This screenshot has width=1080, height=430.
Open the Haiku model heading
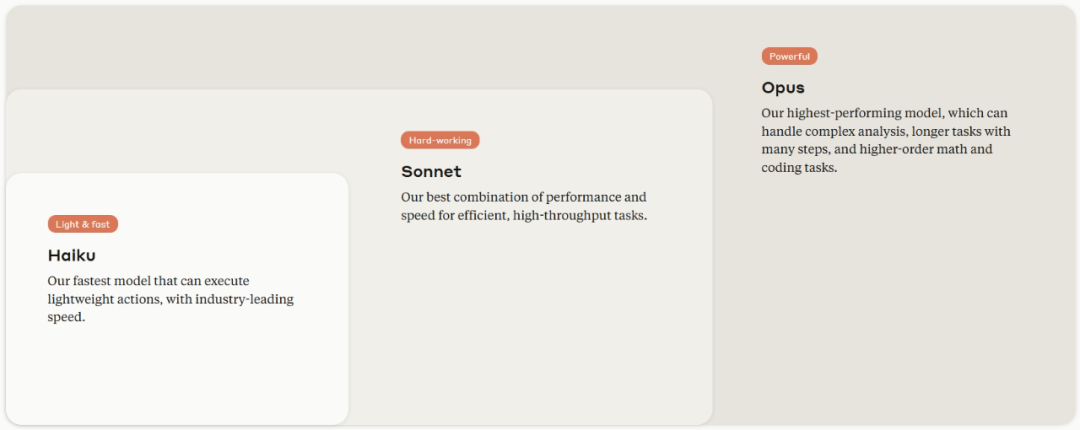pos(72,256)
